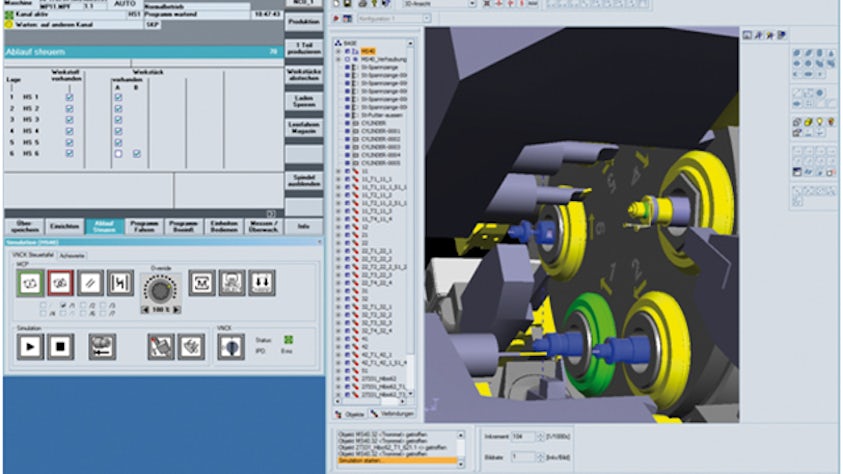Click the simulation icon with red-dotted tool
This screenshot has height=474, width=843.
161,347
